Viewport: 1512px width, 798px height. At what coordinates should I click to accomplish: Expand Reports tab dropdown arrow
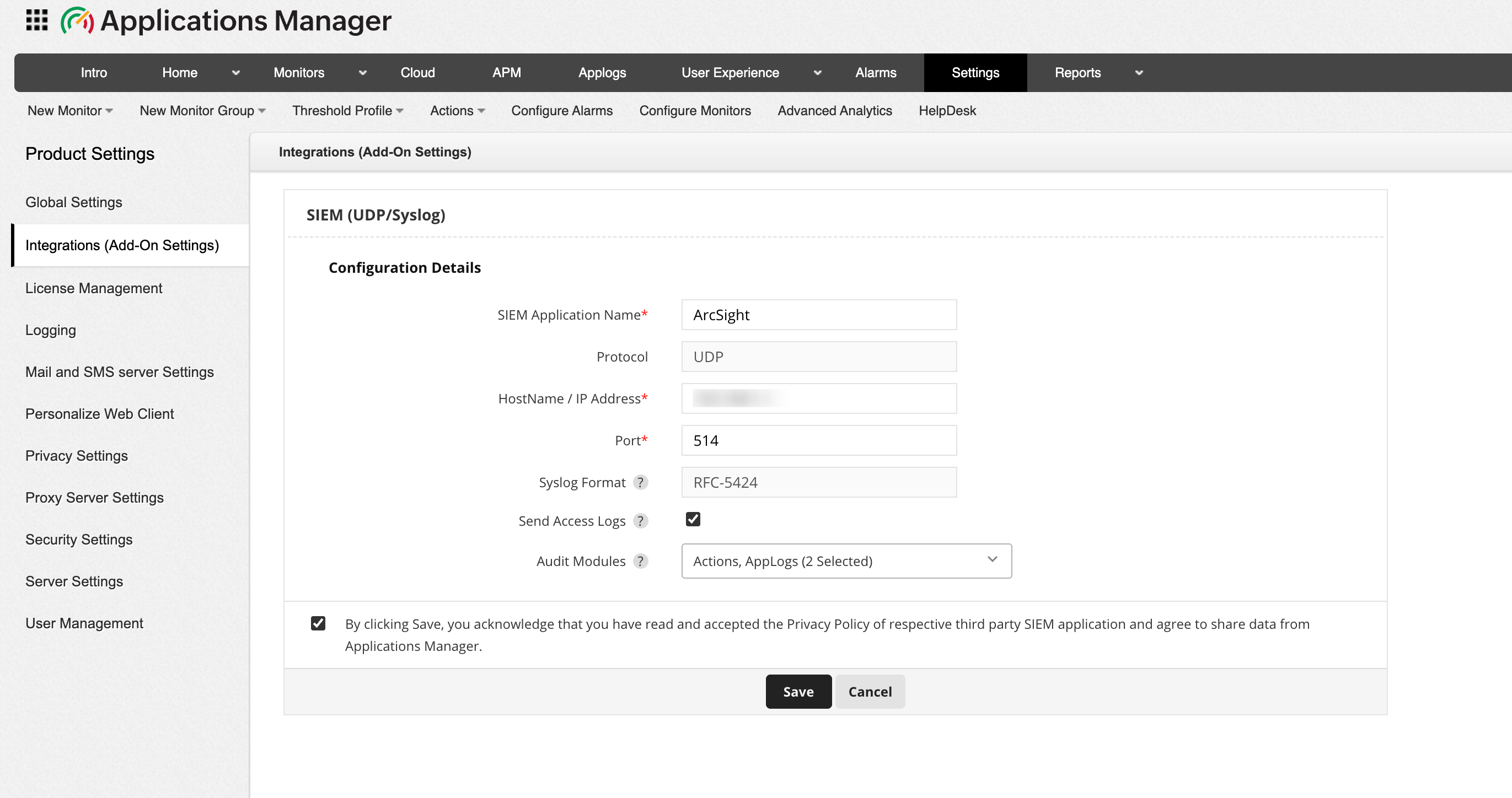click(1139, 73)
